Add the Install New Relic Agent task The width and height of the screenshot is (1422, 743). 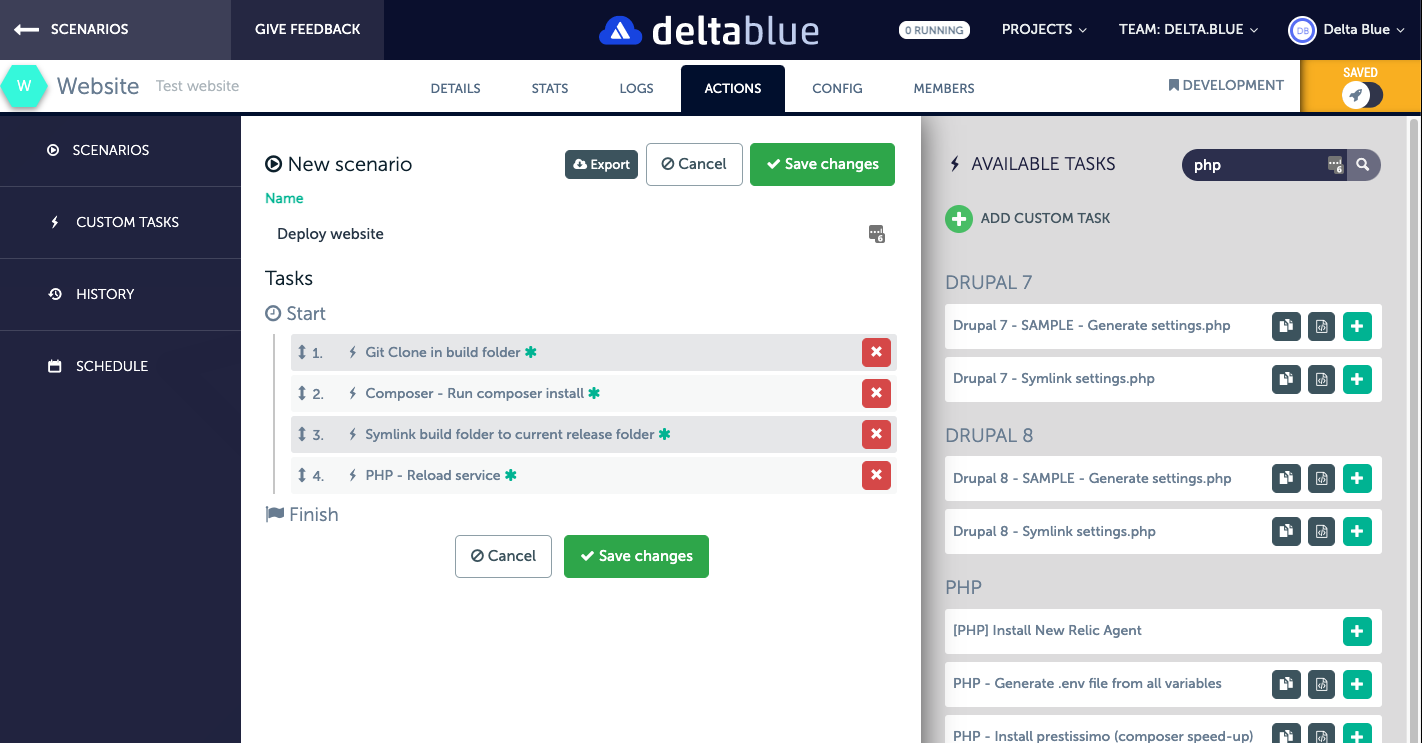(x=1356, y=631)
